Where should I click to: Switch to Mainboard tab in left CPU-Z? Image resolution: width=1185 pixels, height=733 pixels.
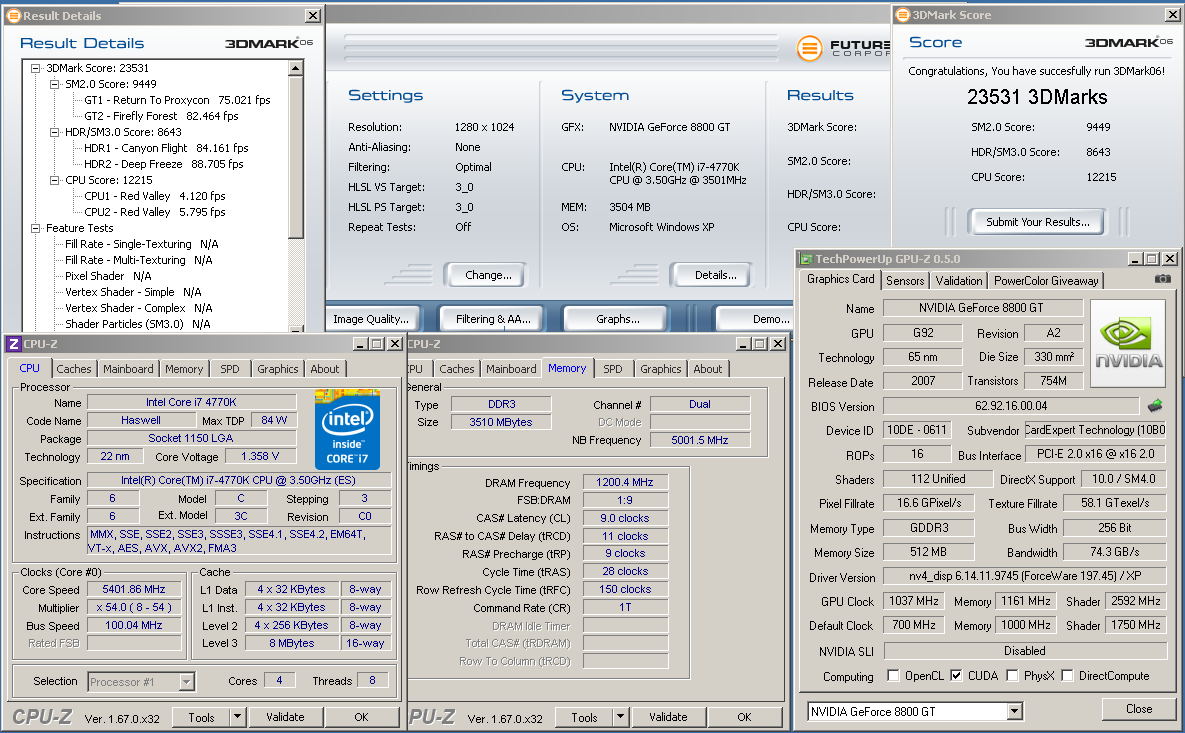tap(128, 369)
